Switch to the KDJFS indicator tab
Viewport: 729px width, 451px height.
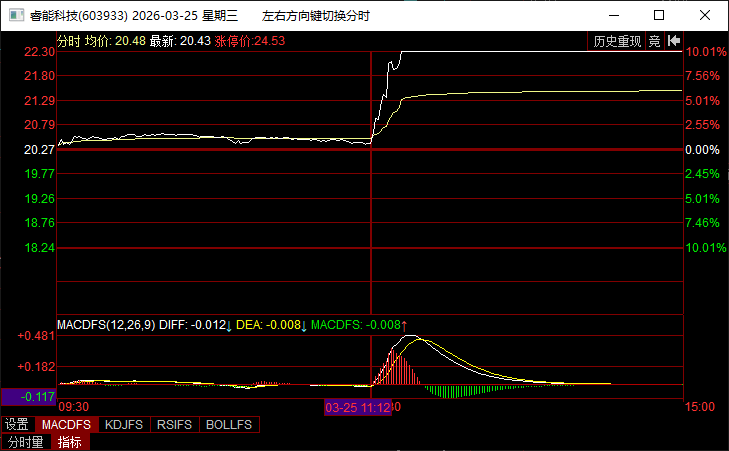click(x=123, y=425)
